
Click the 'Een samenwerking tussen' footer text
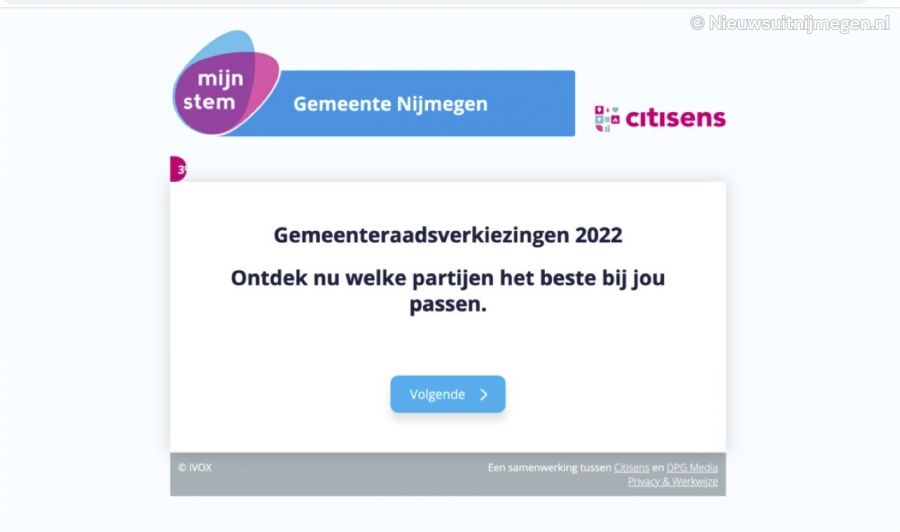(x=549, y=468)
